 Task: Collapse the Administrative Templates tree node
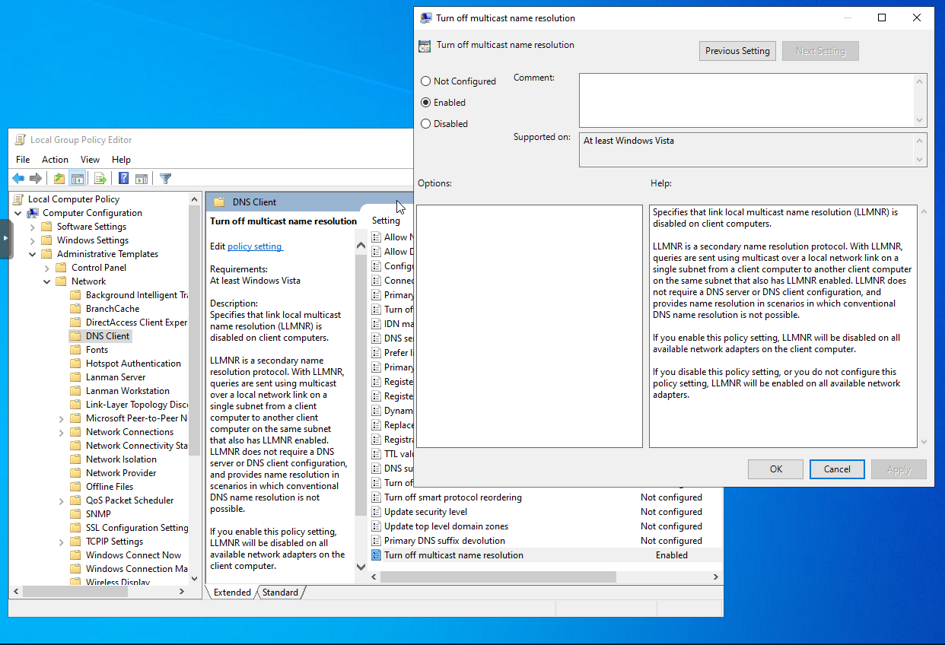pyautogui.click(x=33, y=254)
